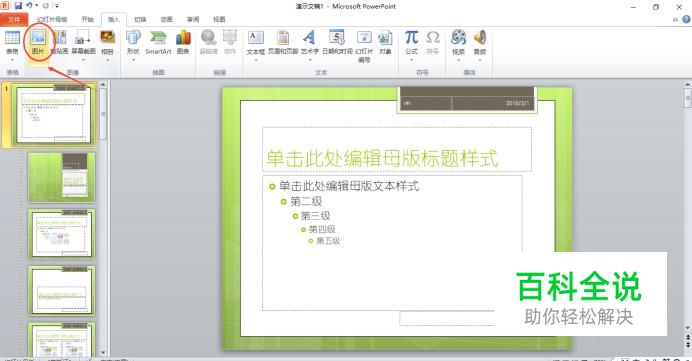Select the third layout thumbnail
Screen dimensions: 692x361
pyautogui.click(x=62, y=234)
